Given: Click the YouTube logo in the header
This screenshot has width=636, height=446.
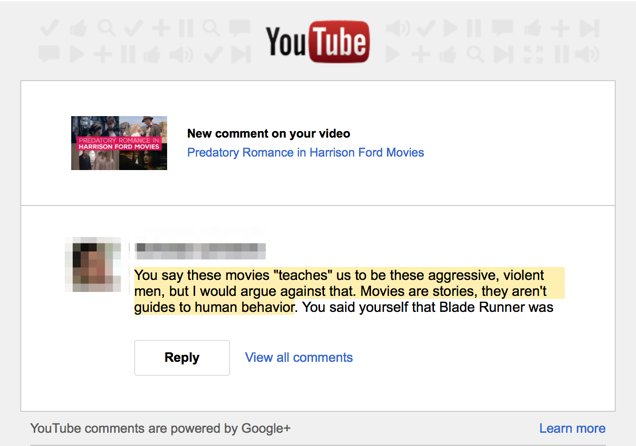Looking at the screenshot, I should (318, 42).
